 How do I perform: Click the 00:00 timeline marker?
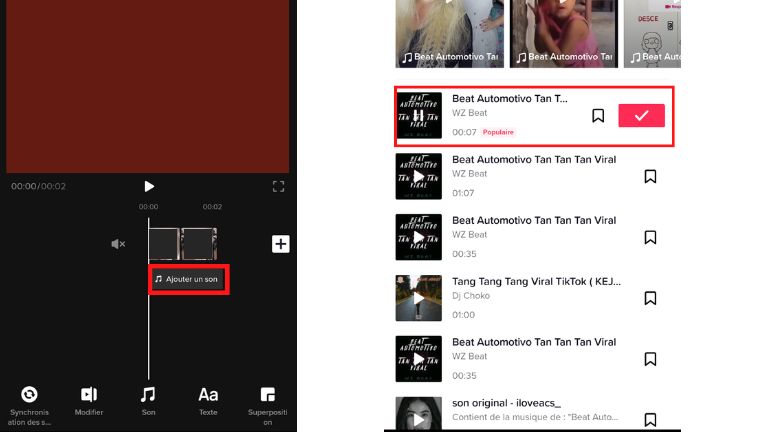tap(148, 207)
